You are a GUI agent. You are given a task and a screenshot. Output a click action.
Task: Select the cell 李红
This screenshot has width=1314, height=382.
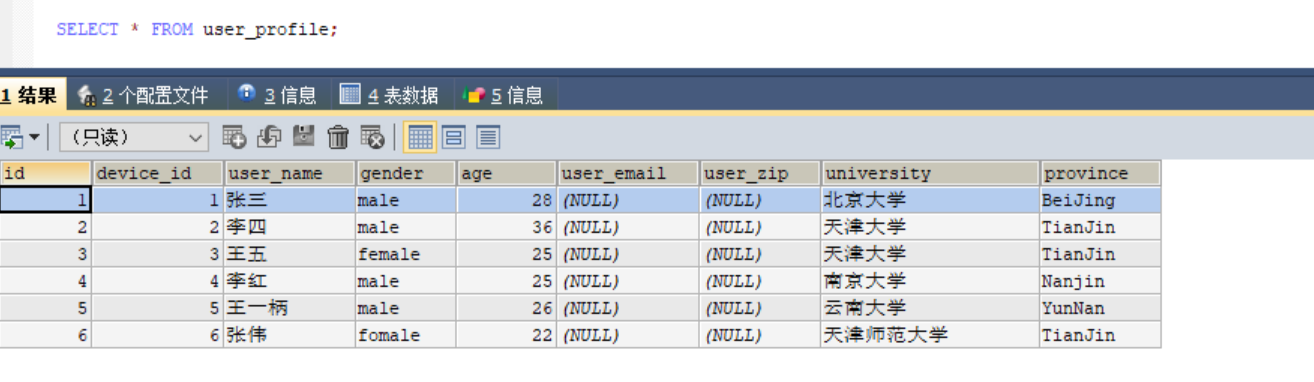click(290, 281)
